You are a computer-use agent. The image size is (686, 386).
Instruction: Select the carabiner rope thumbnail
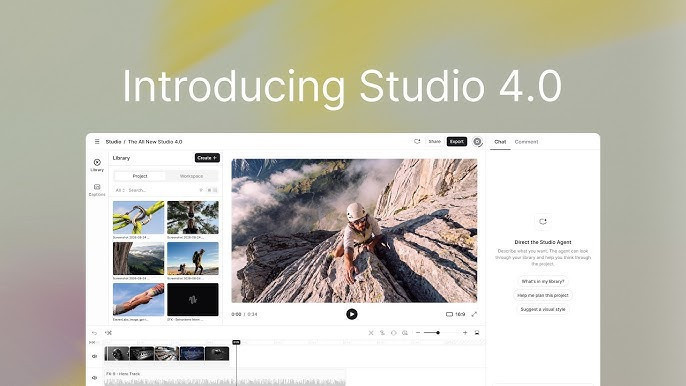139,218
